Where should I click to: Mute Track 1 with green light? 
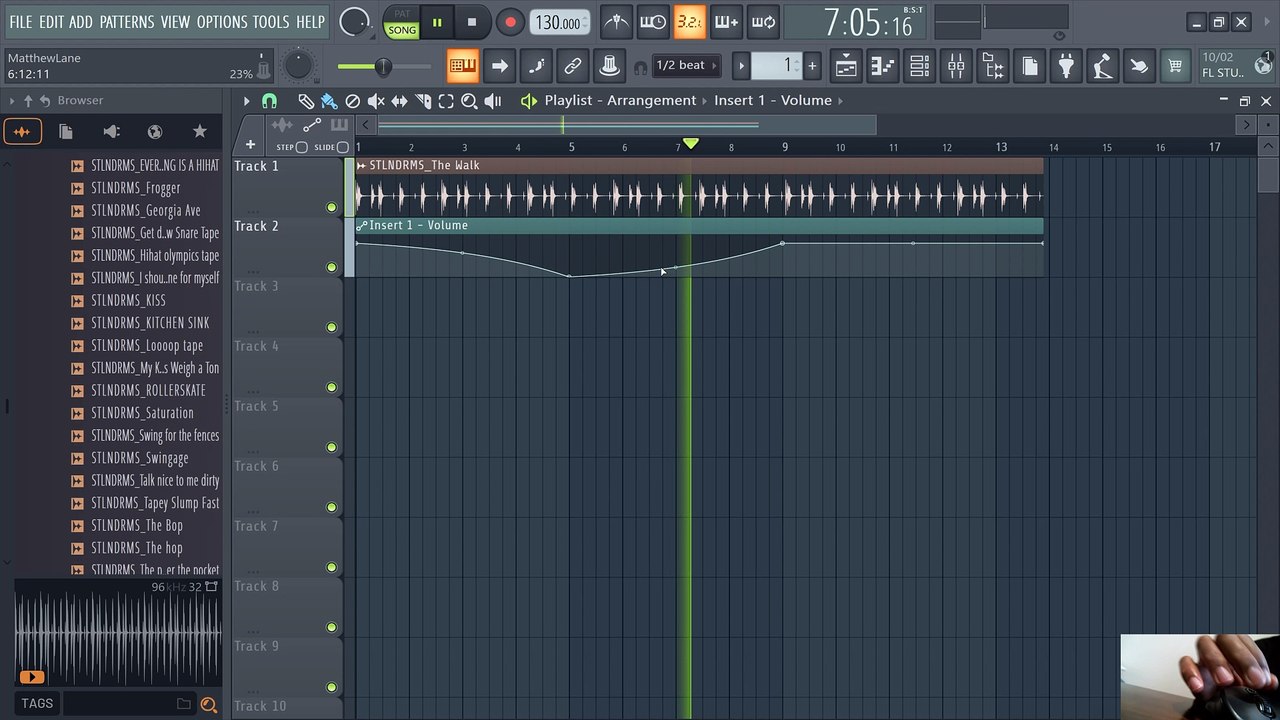331,207
